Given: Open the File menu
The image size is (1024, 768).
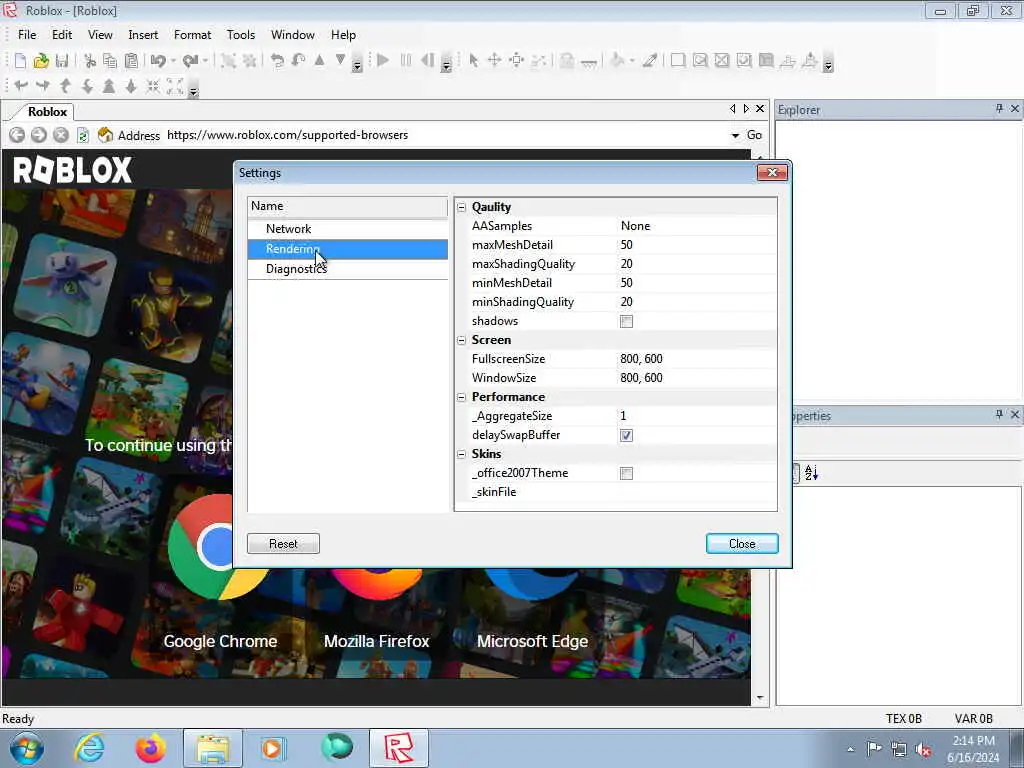Looking at the screenshot, I should [x=27, y=35].
